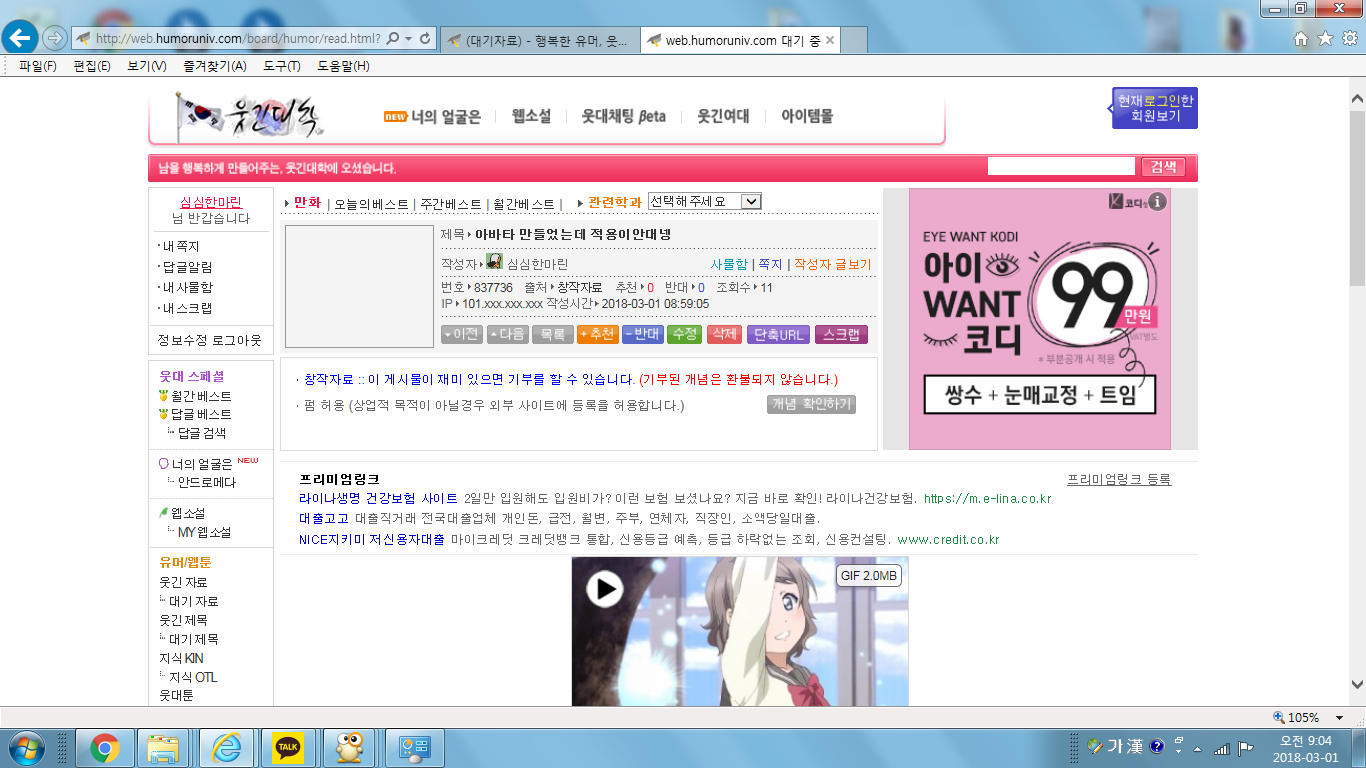The width and height of the screenshot is (1366, 768).
Task: Close the web.humoruniv.com tab
Action: pos(829,40)
